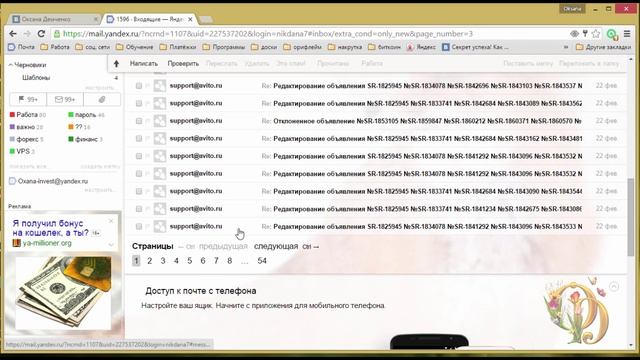Open the пароль label
This screenshot has width=640, height=360.
point(85,115)
